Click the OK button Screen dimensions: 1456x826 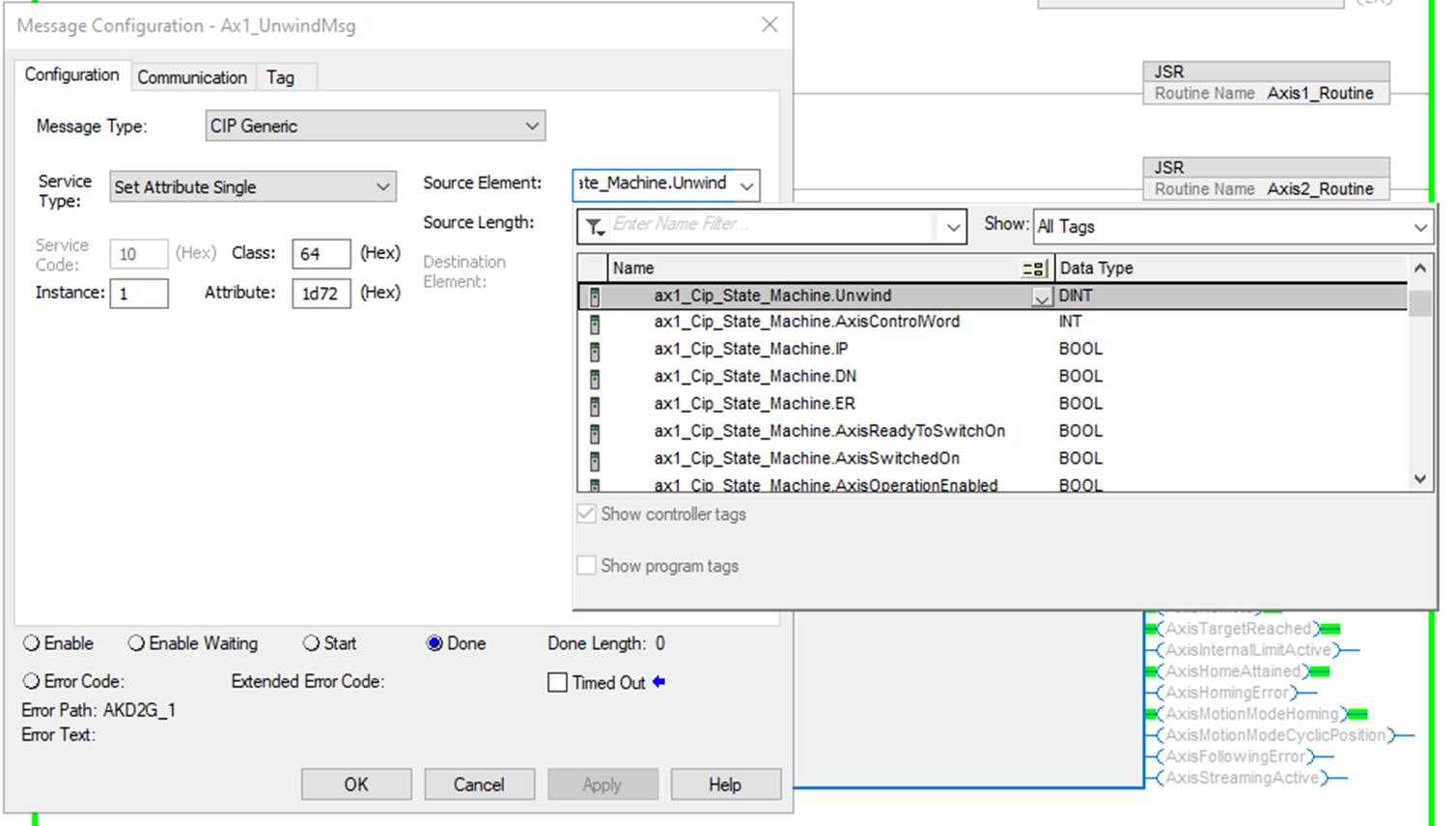(x=356, y=784)
